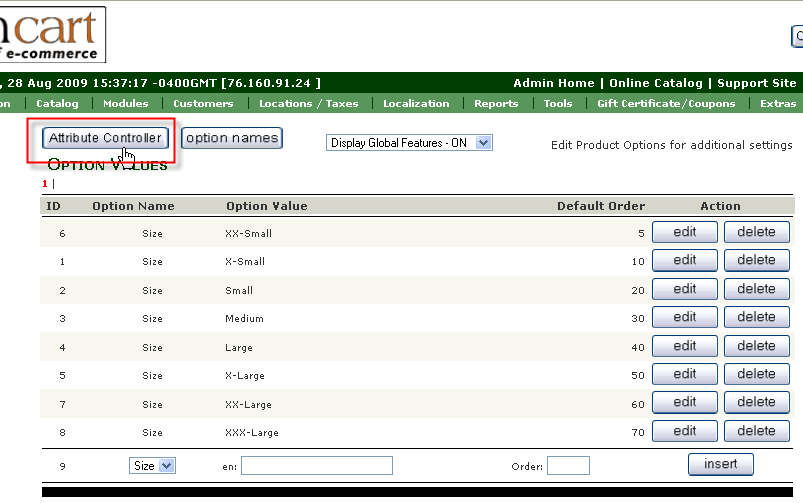
Task: Click the Order input field
Action: (x=568, y=466)
